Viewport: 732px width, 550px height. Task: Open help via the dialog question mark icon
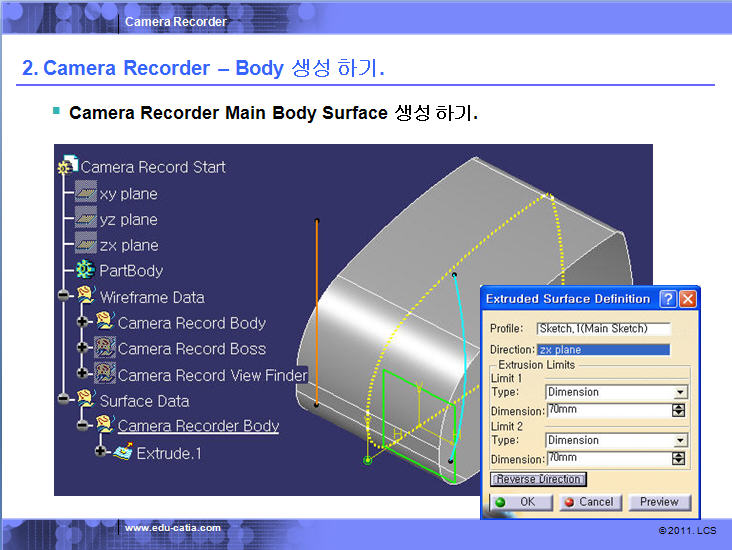(668, 299)
